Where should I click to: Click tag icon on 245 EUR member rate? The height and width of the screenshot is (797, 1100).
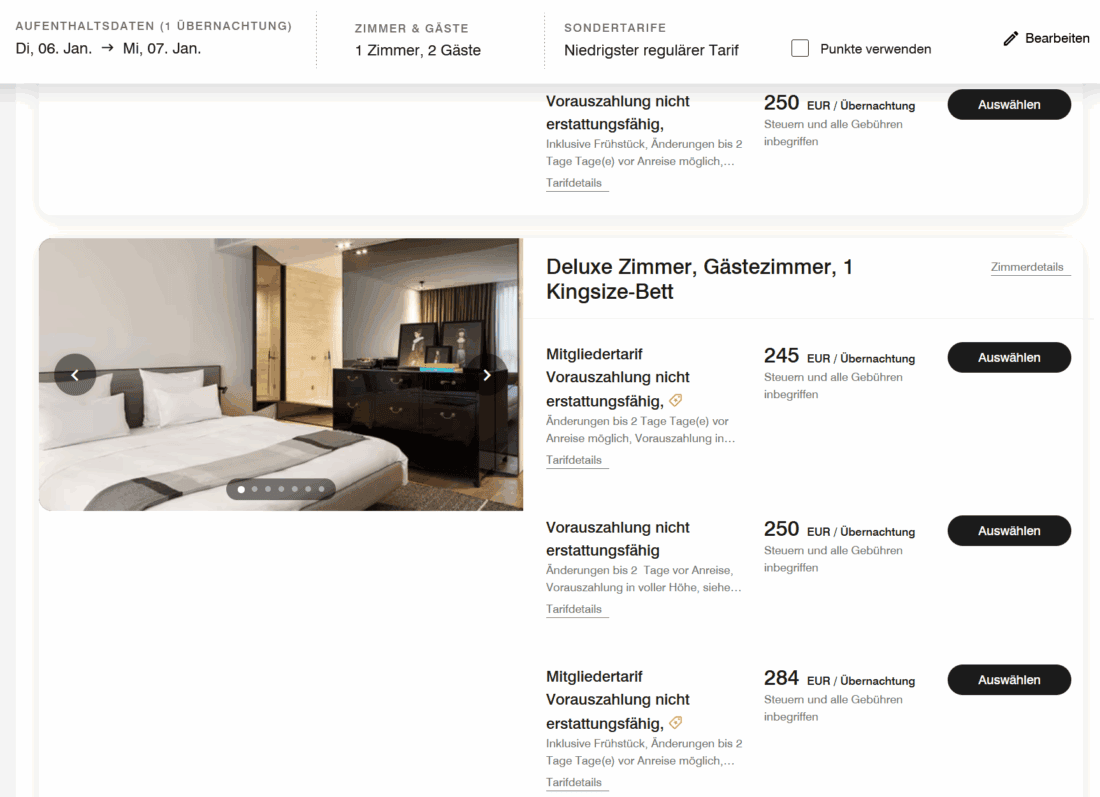[676, 400]
